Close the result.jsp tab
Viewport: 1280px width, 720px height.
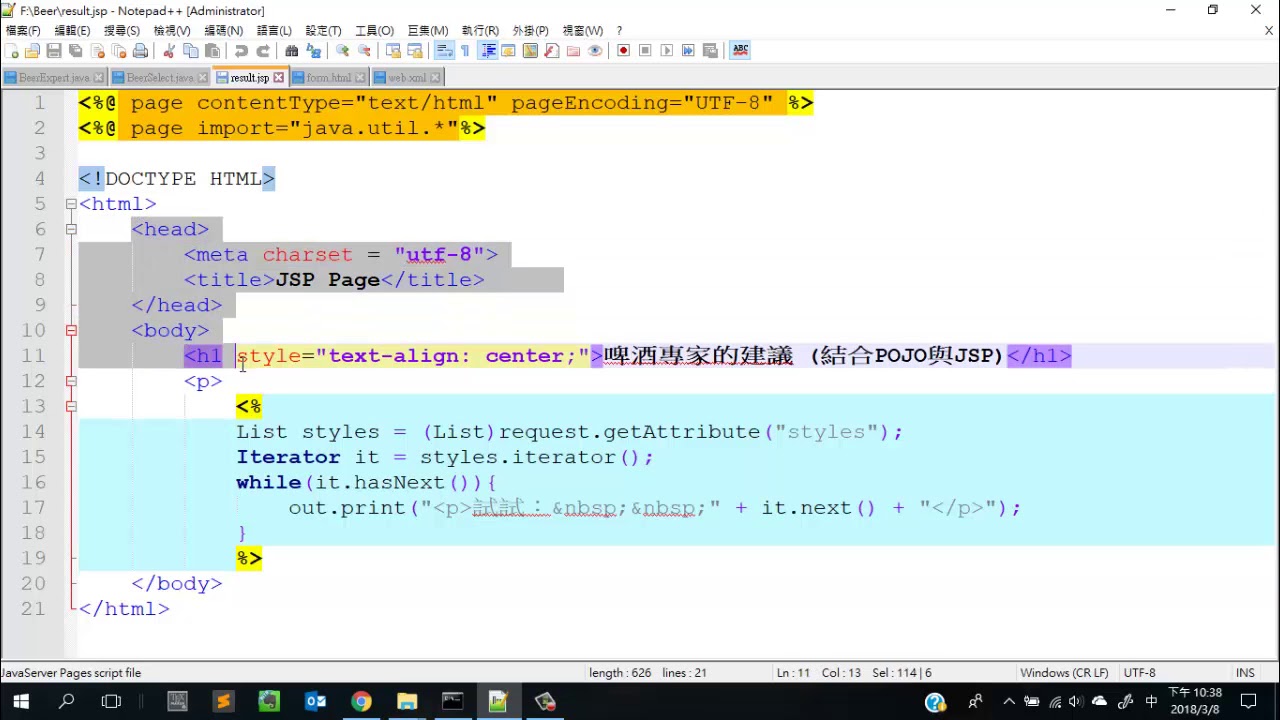coord(279,77)
